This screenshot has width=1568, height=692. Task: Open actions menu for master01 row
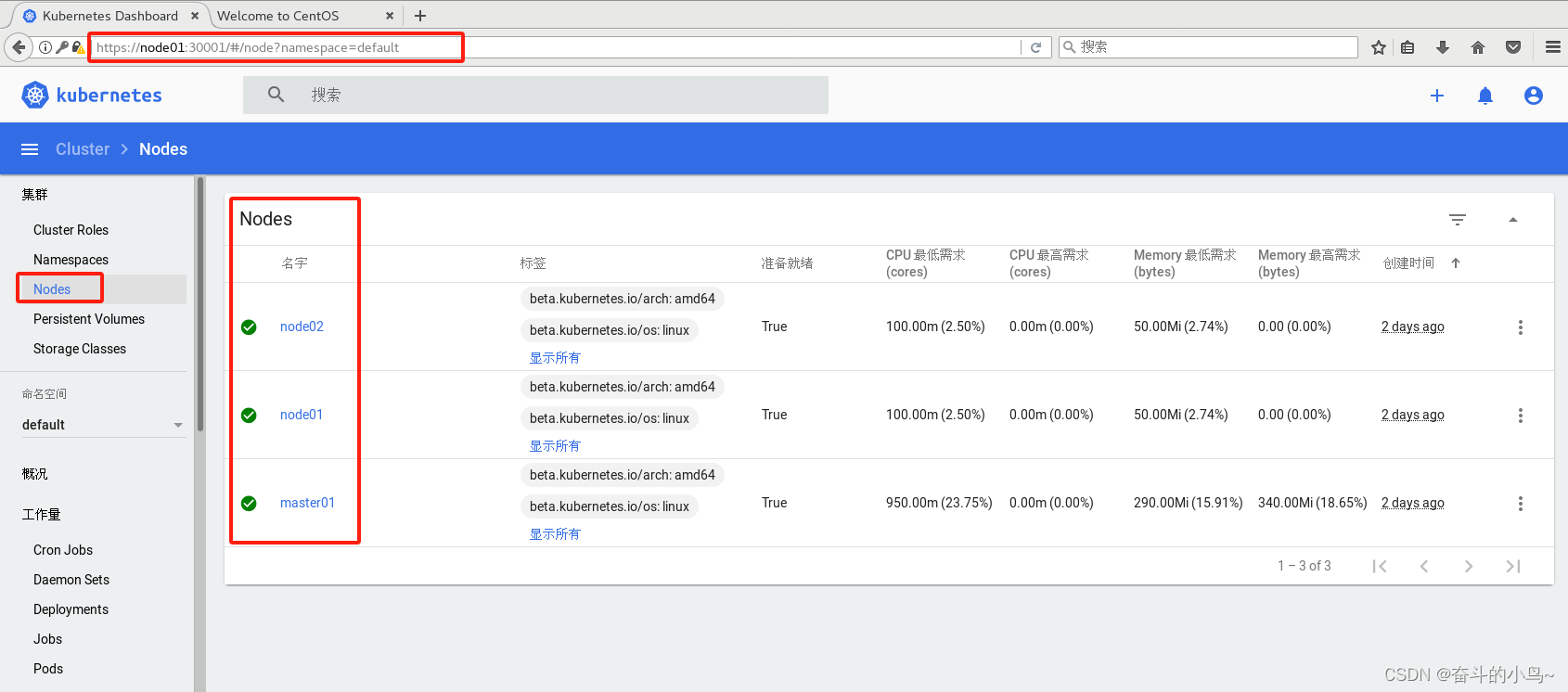[x=1521, y=504]
